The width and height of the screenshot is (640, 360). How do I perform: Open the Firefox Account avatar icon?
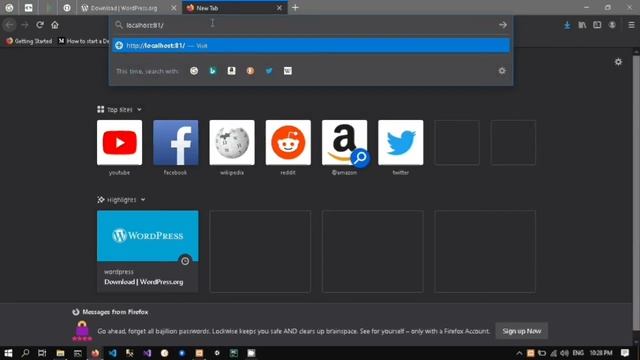(x=612, y=25)
